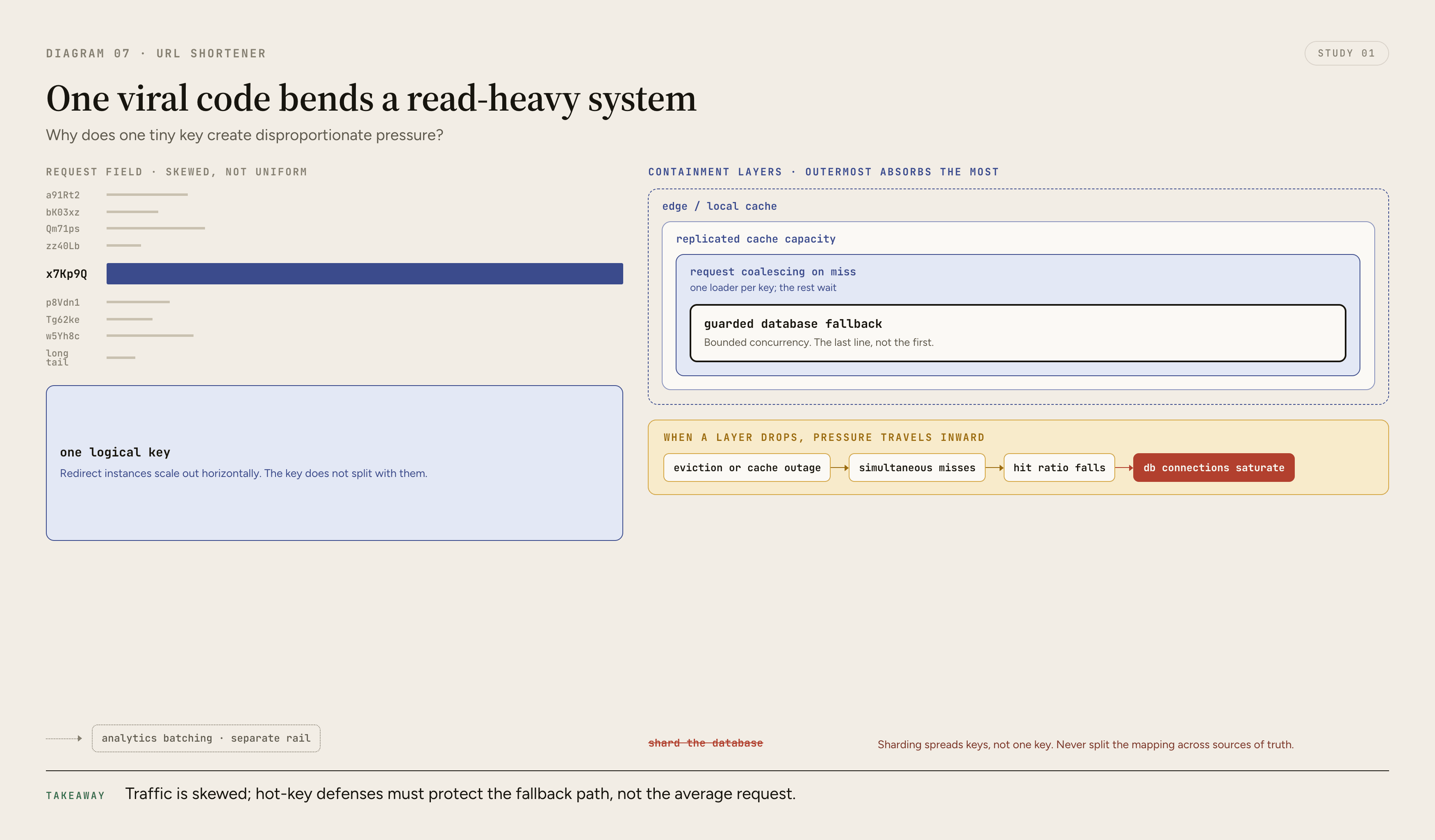Click the sharding spreads keys note
Screen dimensions: 1435x840
pyautogui.click(x=1085, y=745)
